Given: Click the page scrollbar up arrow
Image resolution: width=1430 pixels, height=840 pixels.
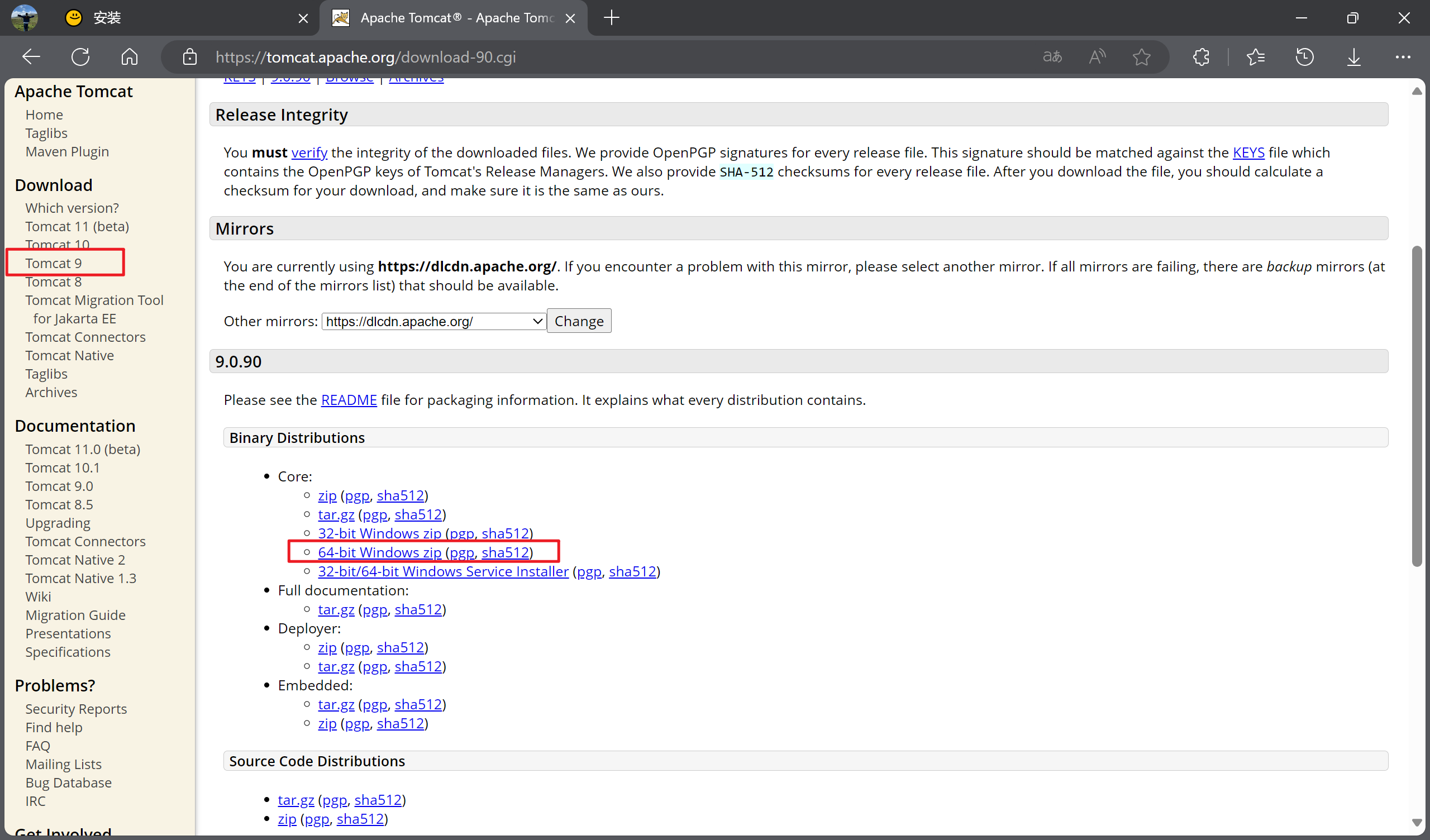Looking at the screenshot, I should pyautogui.click(x=1417, y=91).
